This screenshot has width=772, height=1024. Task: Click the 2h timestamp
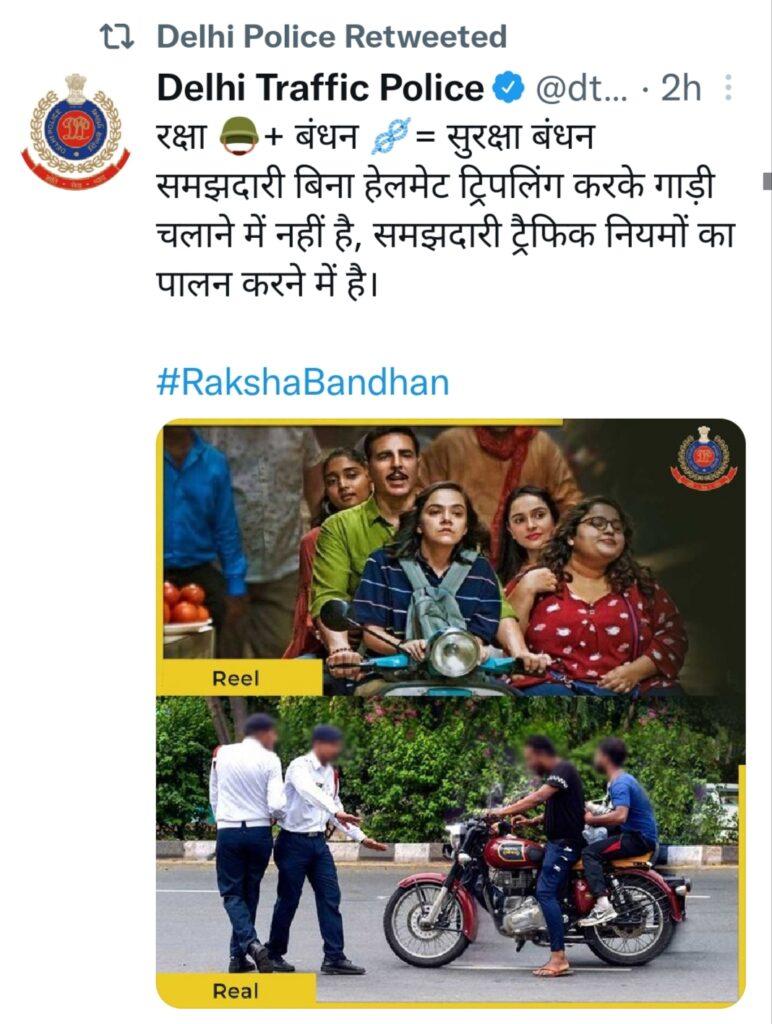coord(681,88)
